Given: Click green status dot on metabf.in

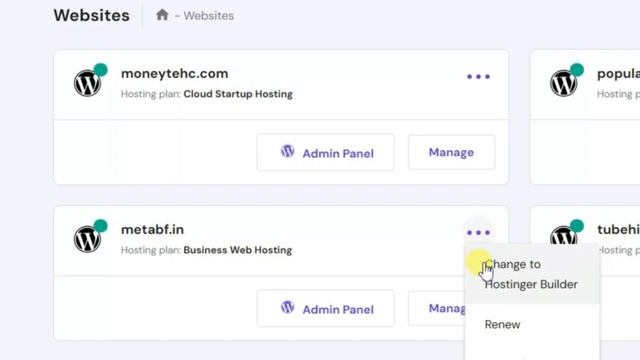Looking at the screenshot, I should 100,226.
